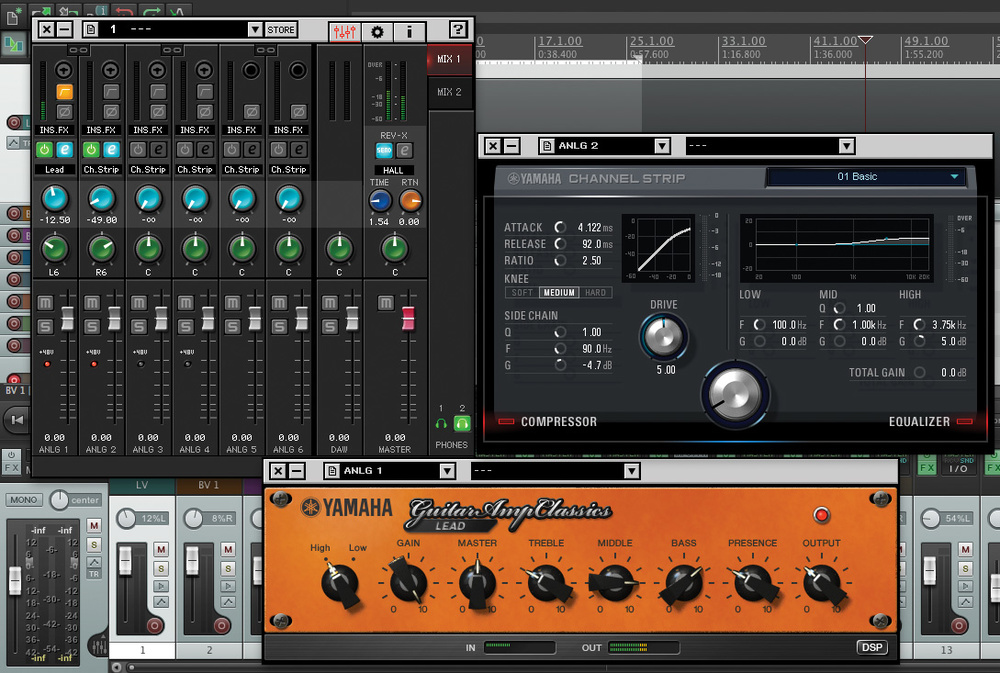Toggle the stereo link between ANLG 1 and 2

point(78,50)
